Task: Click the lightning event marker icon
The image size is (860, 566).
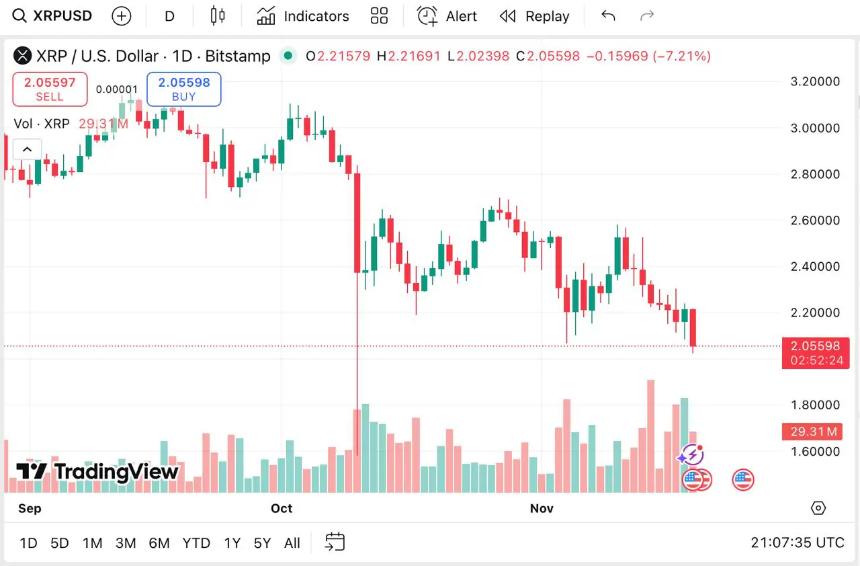Action: coord(691,456)
